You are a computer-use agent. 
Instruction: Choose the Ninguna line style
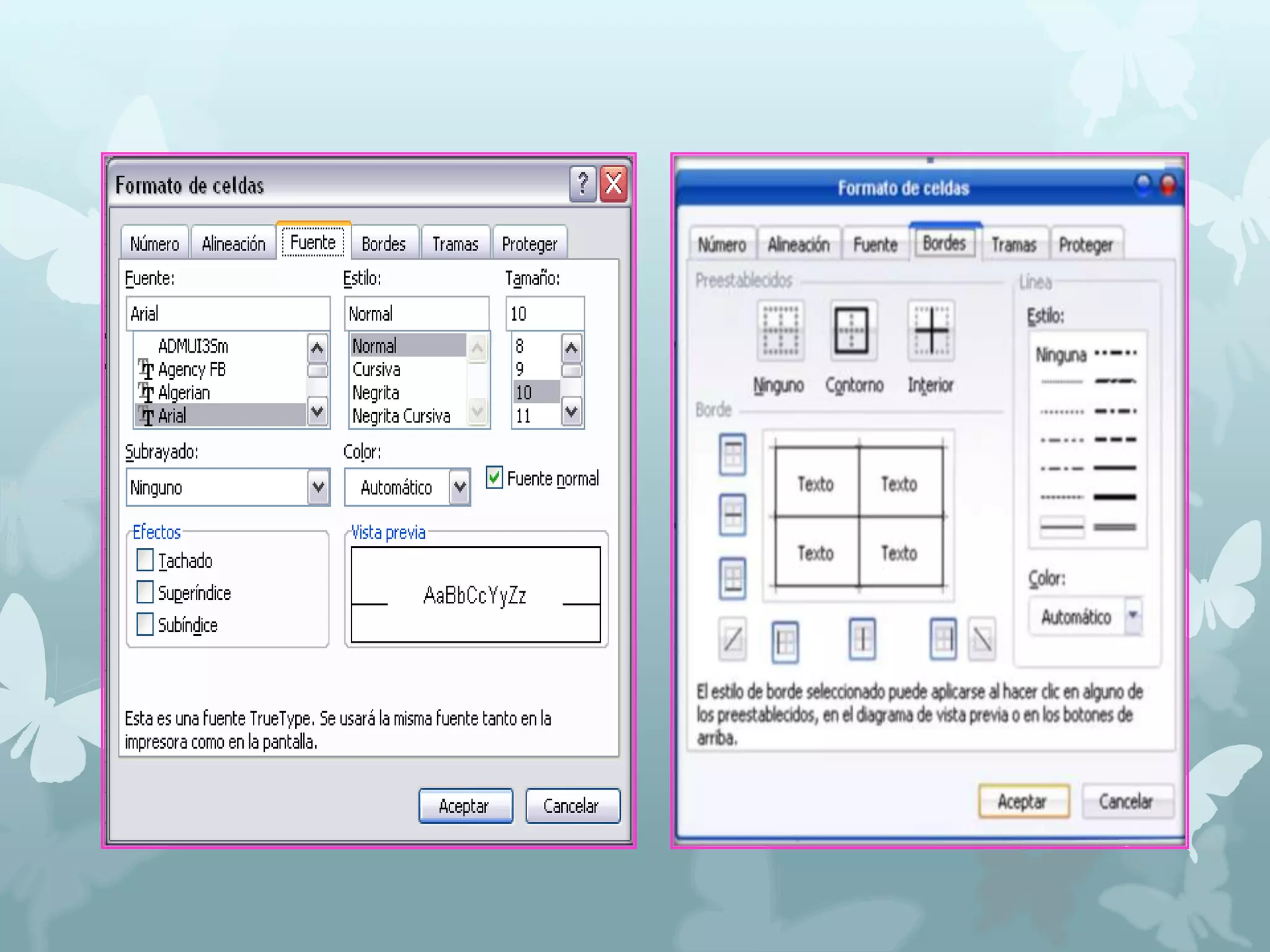point(1061,355)
